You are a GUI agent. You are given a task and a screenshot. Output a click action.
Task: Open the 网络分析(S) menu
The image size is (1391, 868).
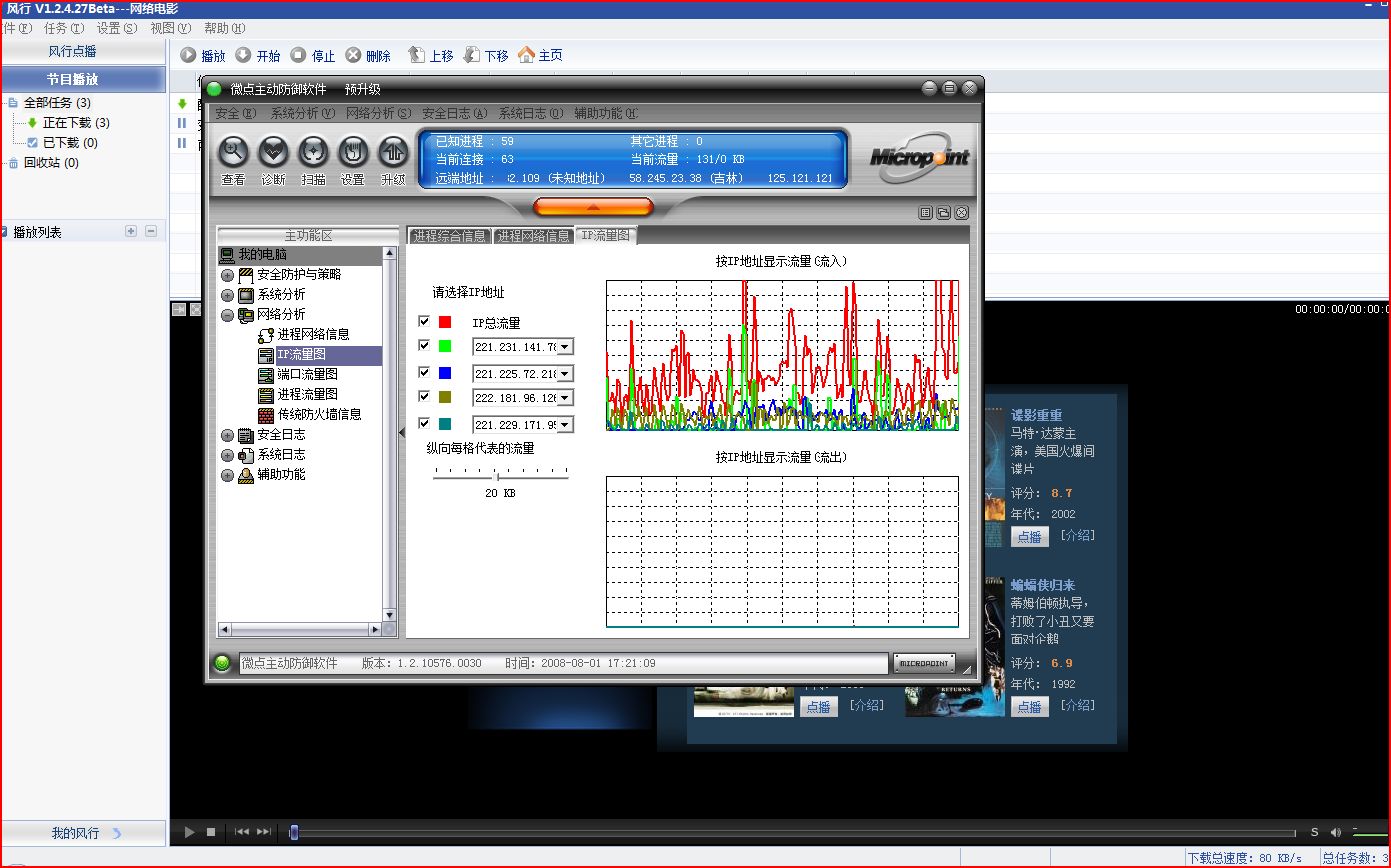(378, 113)
